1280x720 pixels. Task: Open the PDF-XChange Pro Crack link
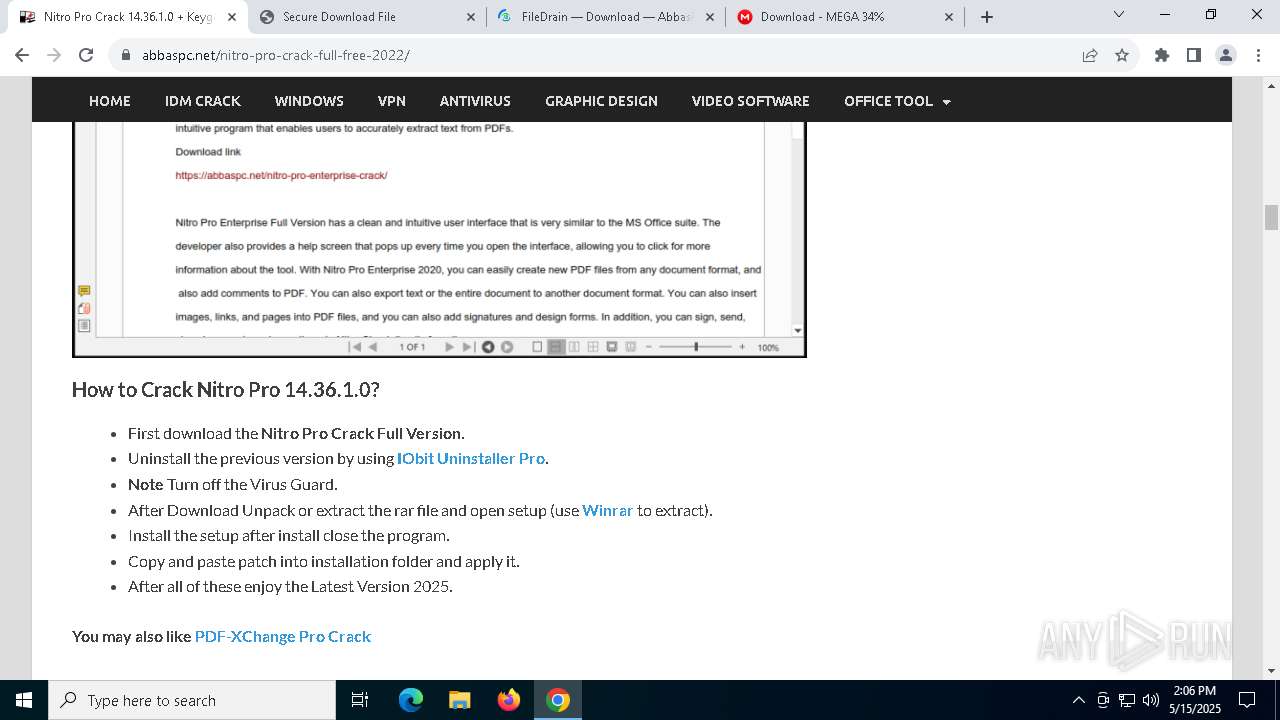[283, 636]
